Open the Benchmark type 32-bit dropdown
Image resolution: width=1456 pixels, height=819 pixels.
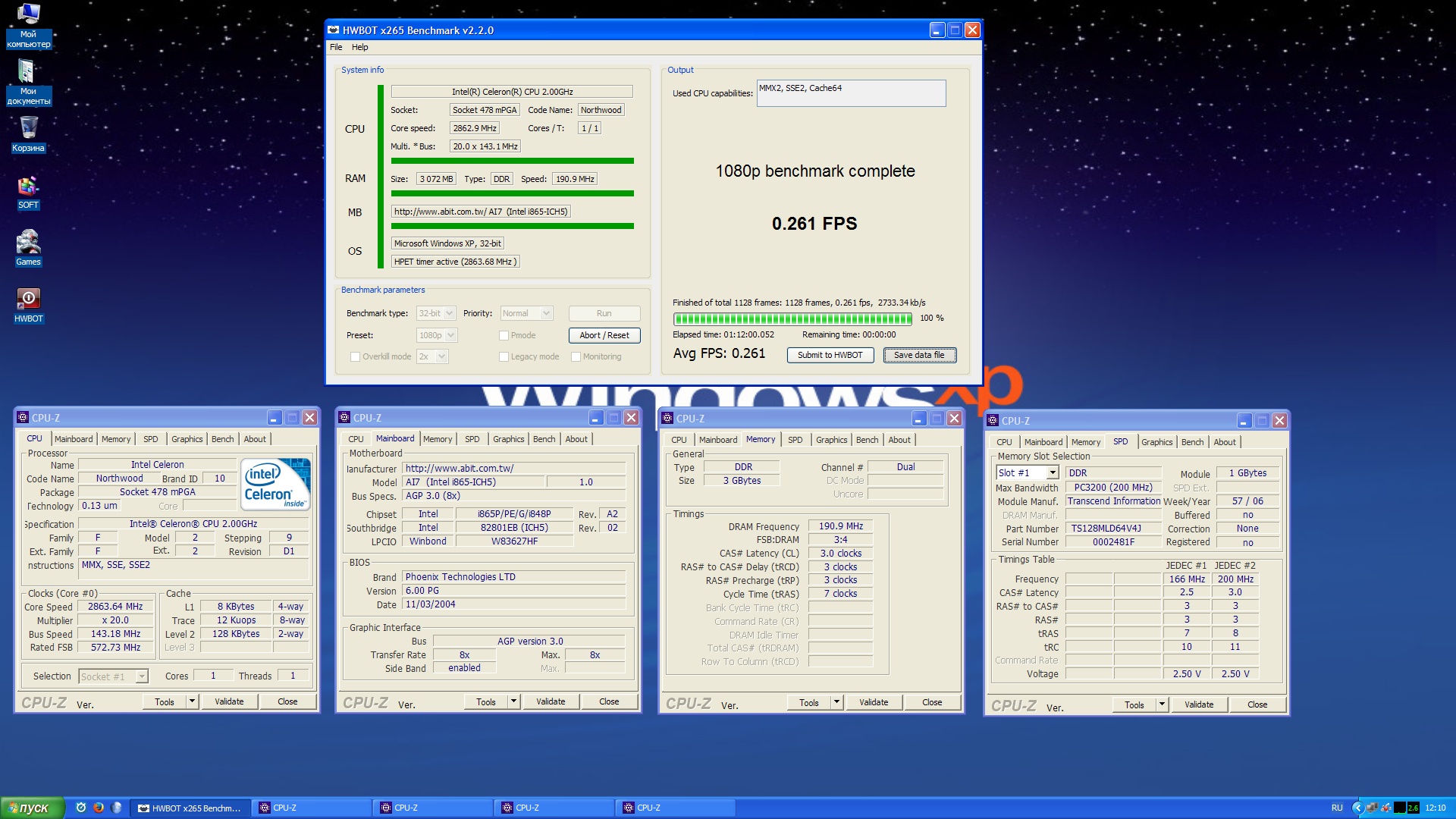coord(436,313)
